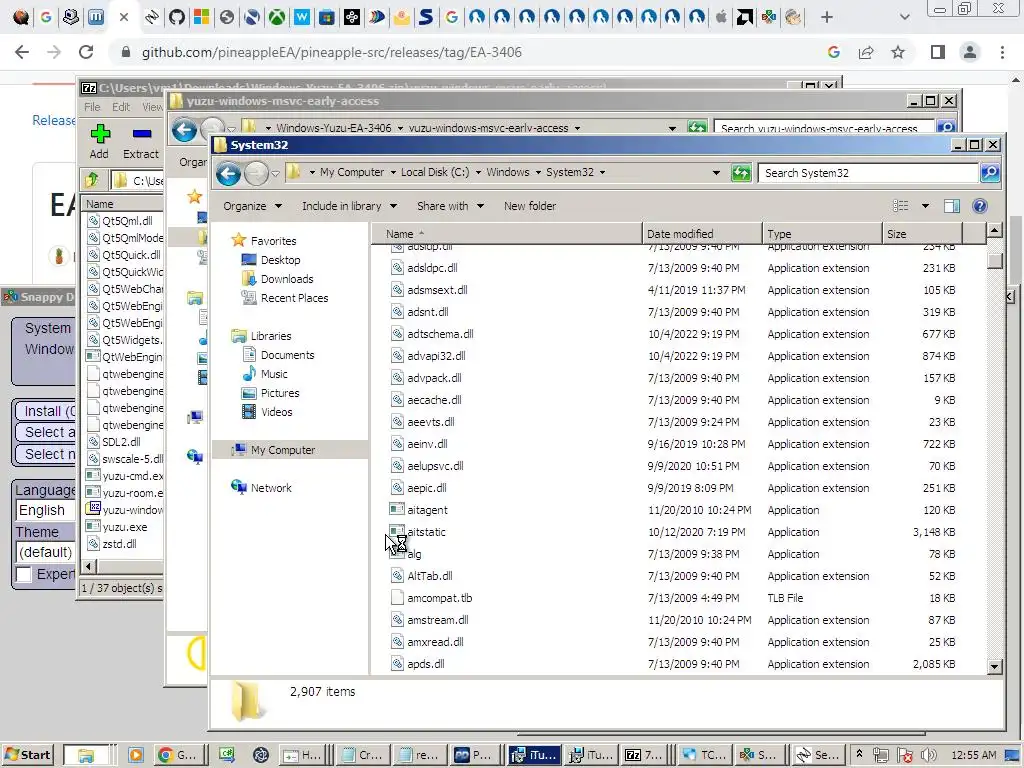Open the Organize dropdown in System32 toolbar
Screen dimensions: 1024x768
tap(252, 206)
